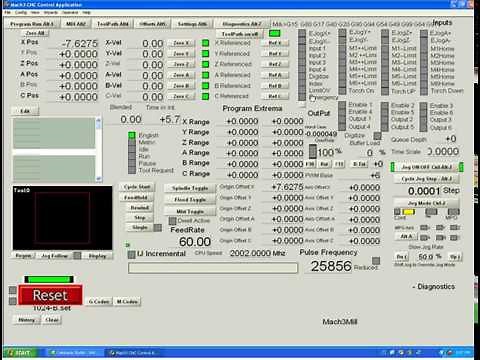Click the ToolPath on/off button
480x360 pixels.
coord(240,34)
